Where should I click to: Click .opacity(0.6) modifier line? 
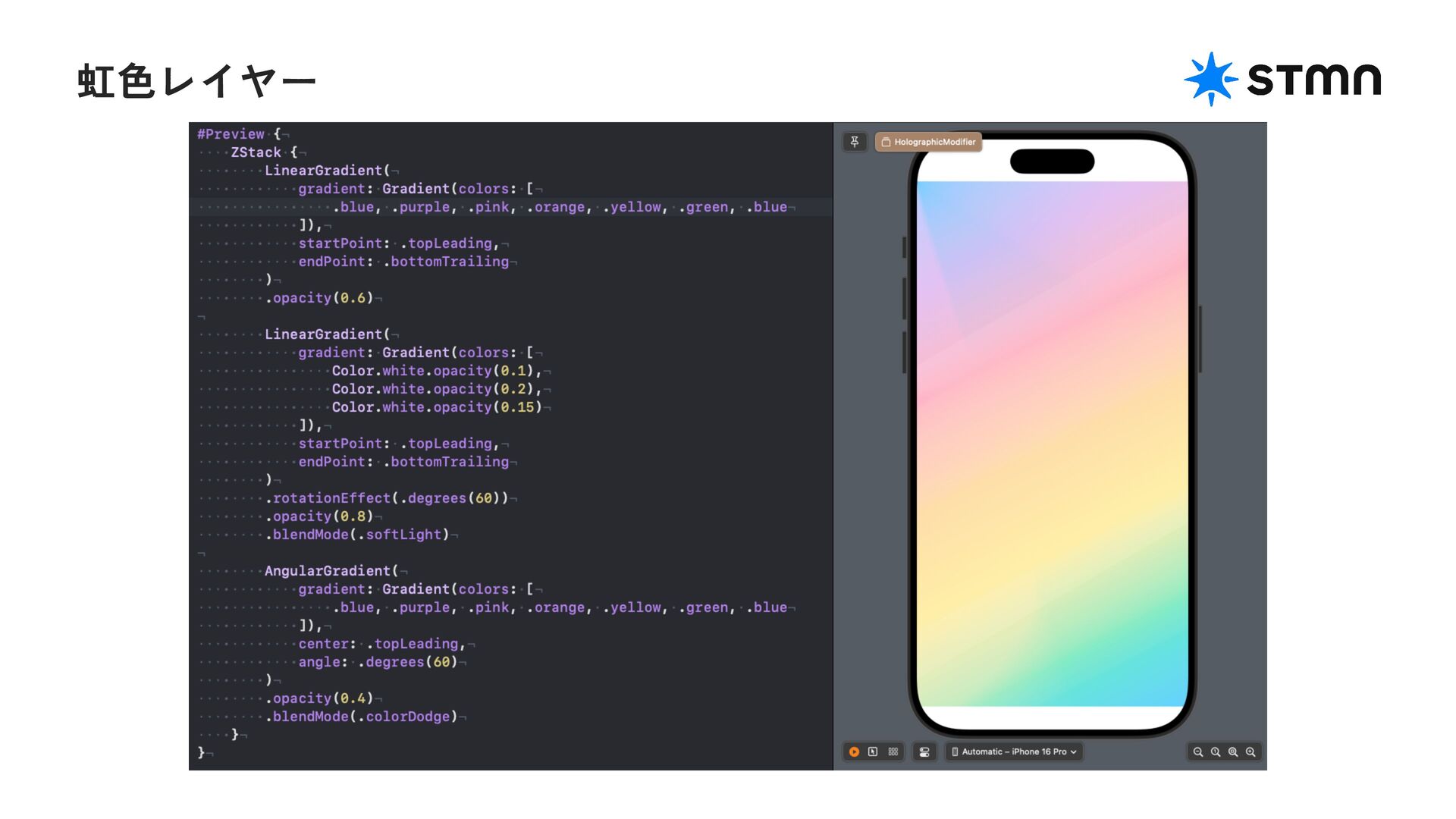(x=319, y=298)
